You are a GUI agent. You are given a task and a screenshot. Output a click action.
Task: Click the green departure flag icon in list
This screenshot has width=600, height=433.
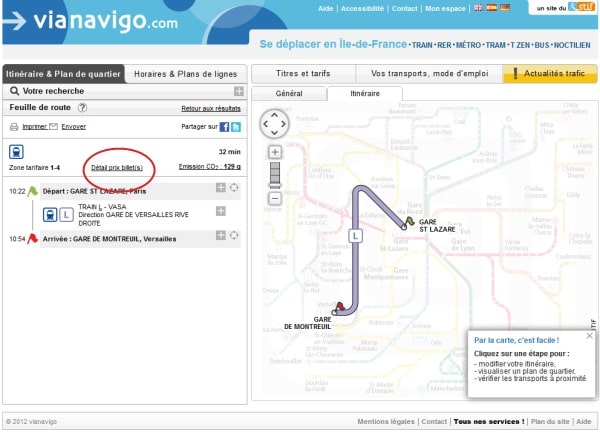[33, 191]
